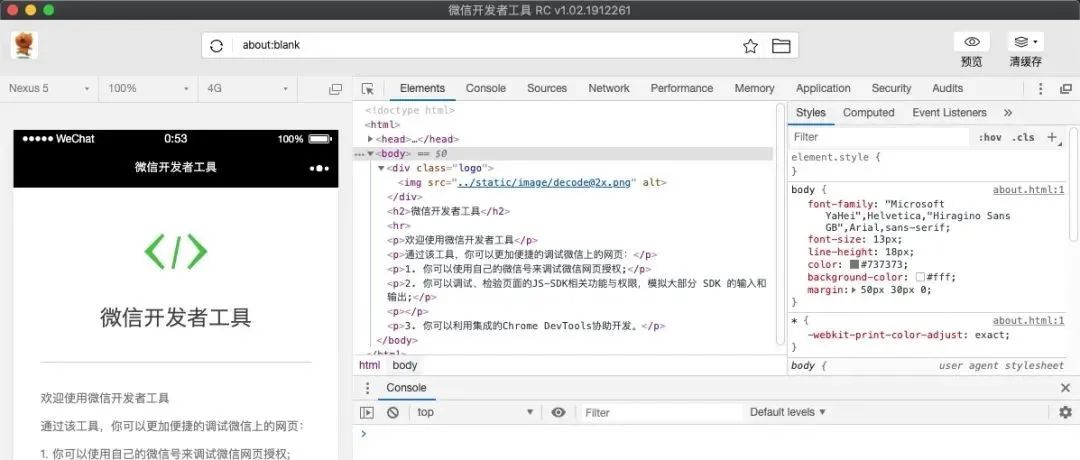Select the Styles pane tab

click(811, 112)
